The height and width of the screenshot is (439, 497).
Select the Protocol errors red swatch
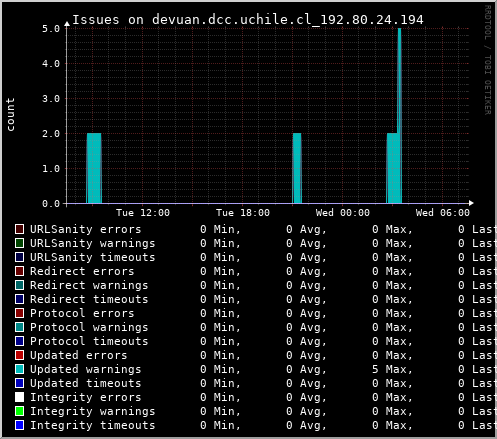pos(19,313)
